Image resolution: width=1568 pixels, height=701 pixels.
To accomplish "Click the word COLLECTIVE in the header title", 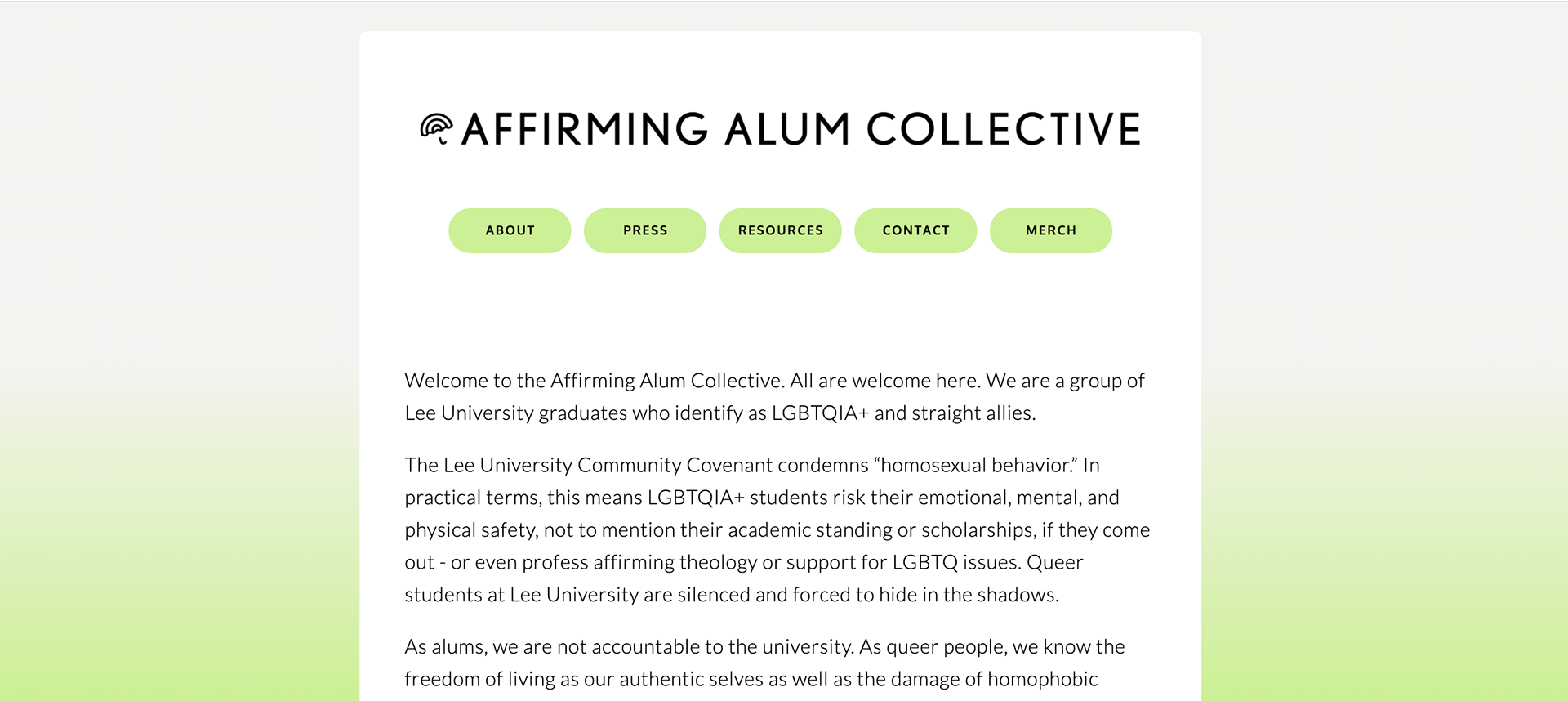I will [x=1004, y=129].
